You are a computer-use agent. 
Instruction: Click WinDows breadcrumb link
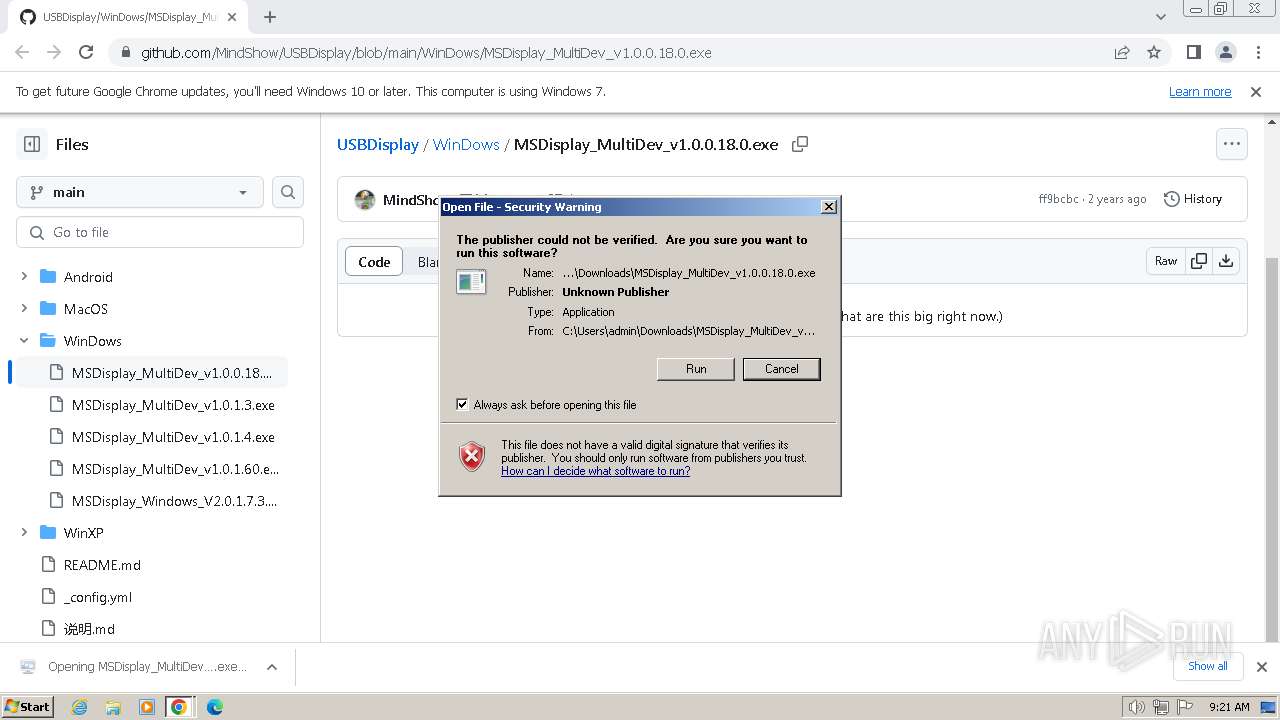(x=466, y=144)
